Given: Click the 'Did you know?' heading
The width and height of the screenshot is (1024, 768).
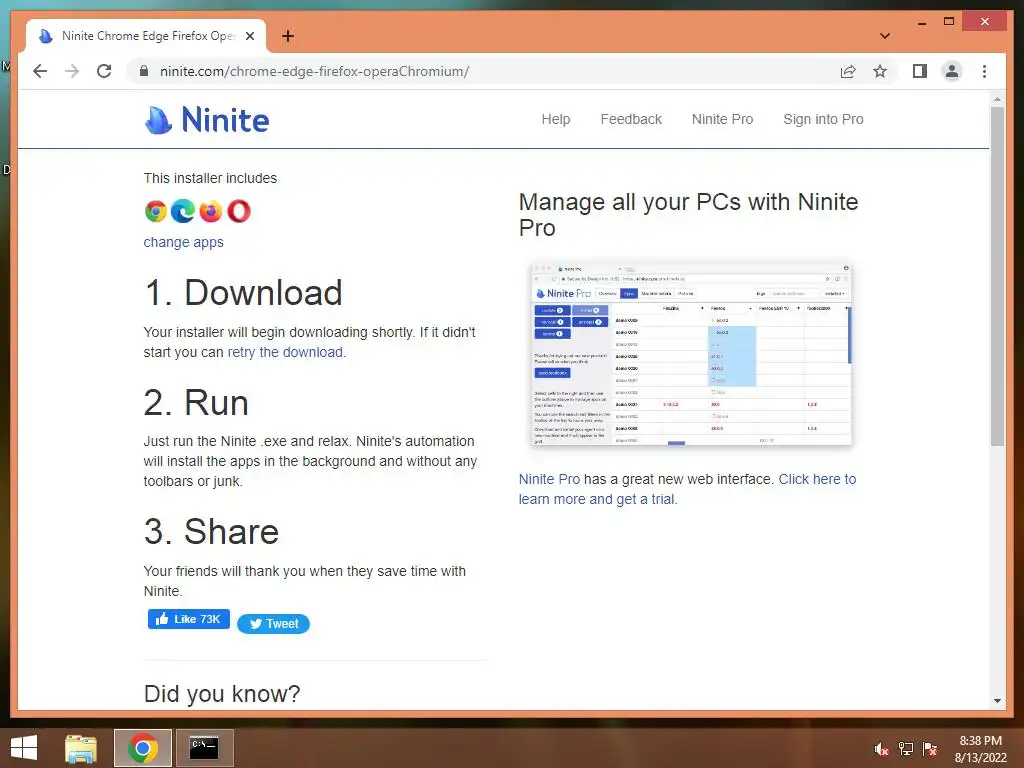Looking at the screenshot, I should (222, 694).
